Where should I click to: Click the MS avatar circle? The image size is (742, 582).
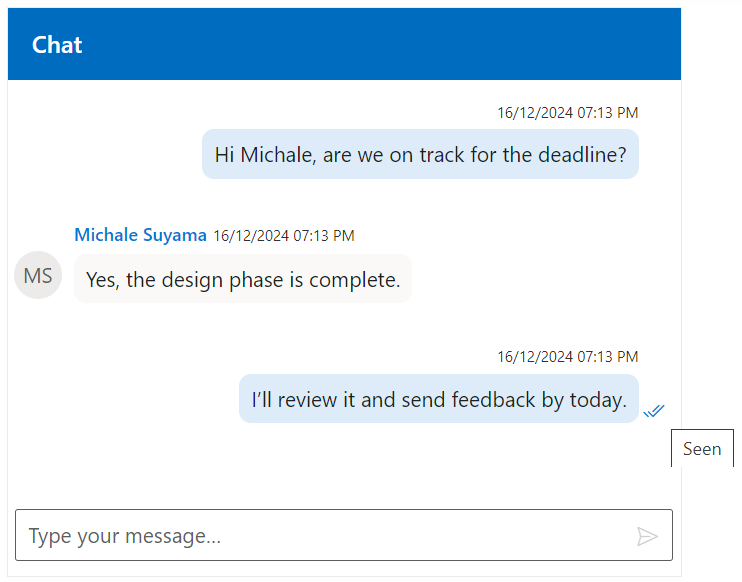[x=38, y=276]
